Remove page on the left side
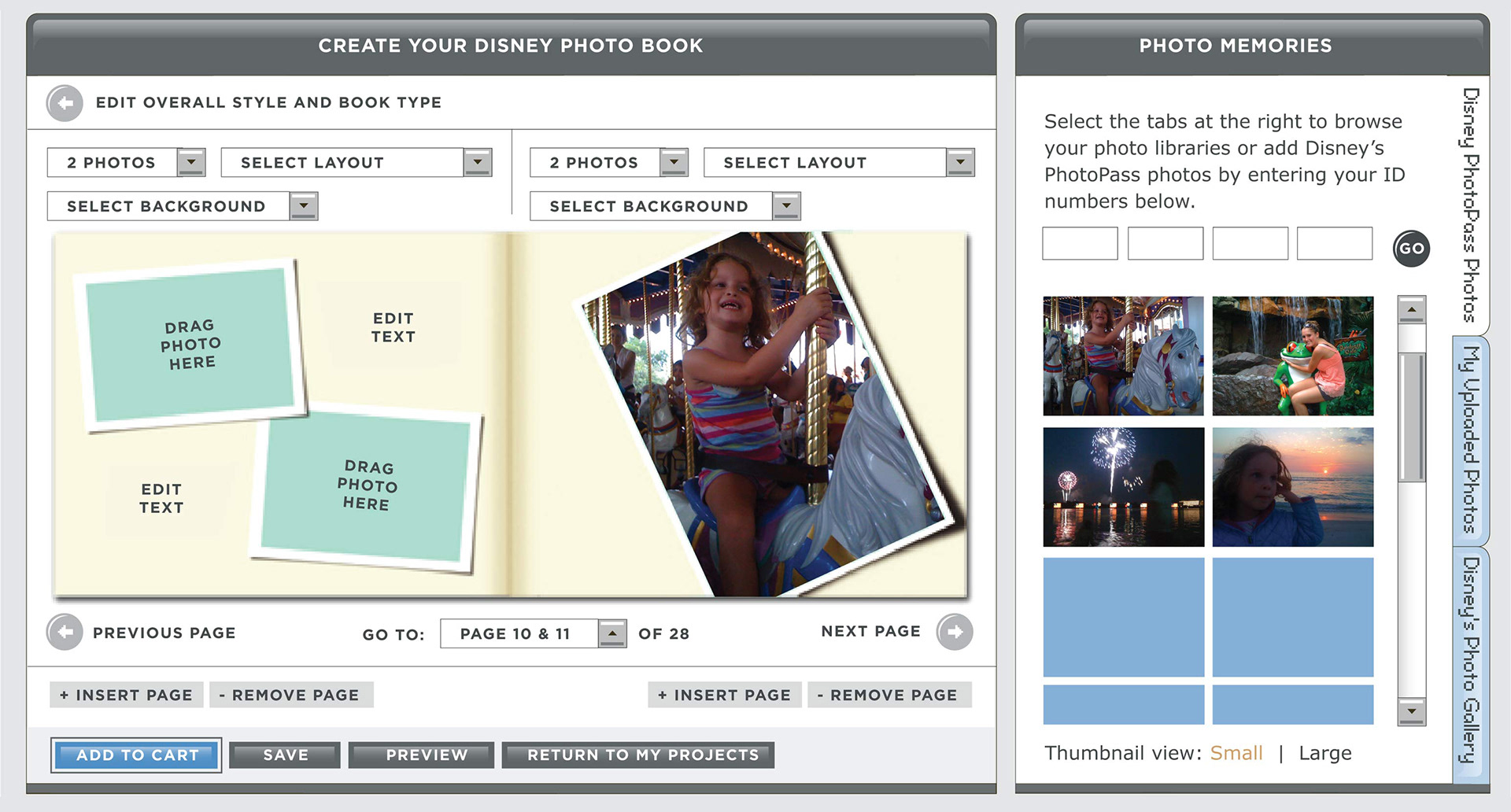Image resolution: width=1511 pixels, height=812 pixels. point(291,695)
